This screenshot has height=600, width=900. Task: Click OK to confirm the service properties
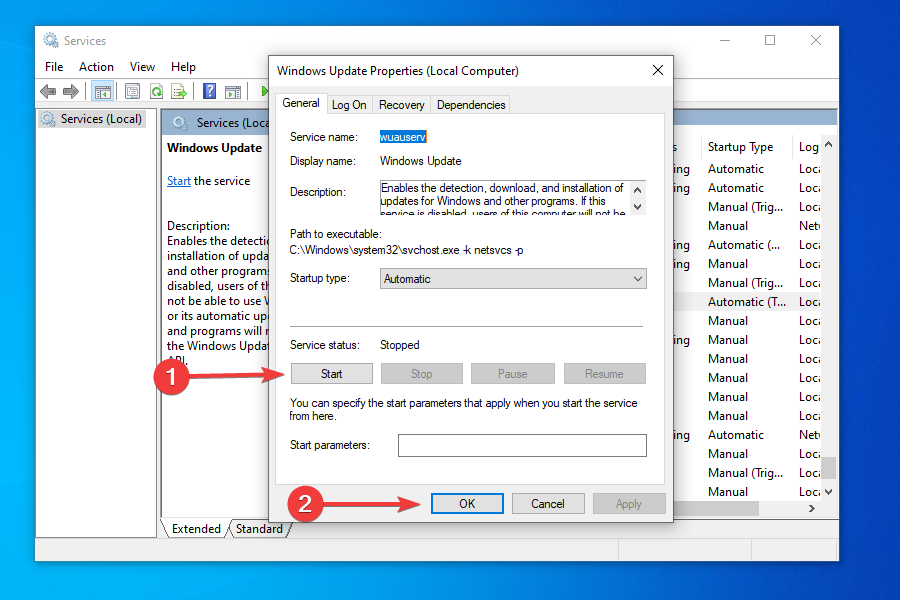pos(467,503)
